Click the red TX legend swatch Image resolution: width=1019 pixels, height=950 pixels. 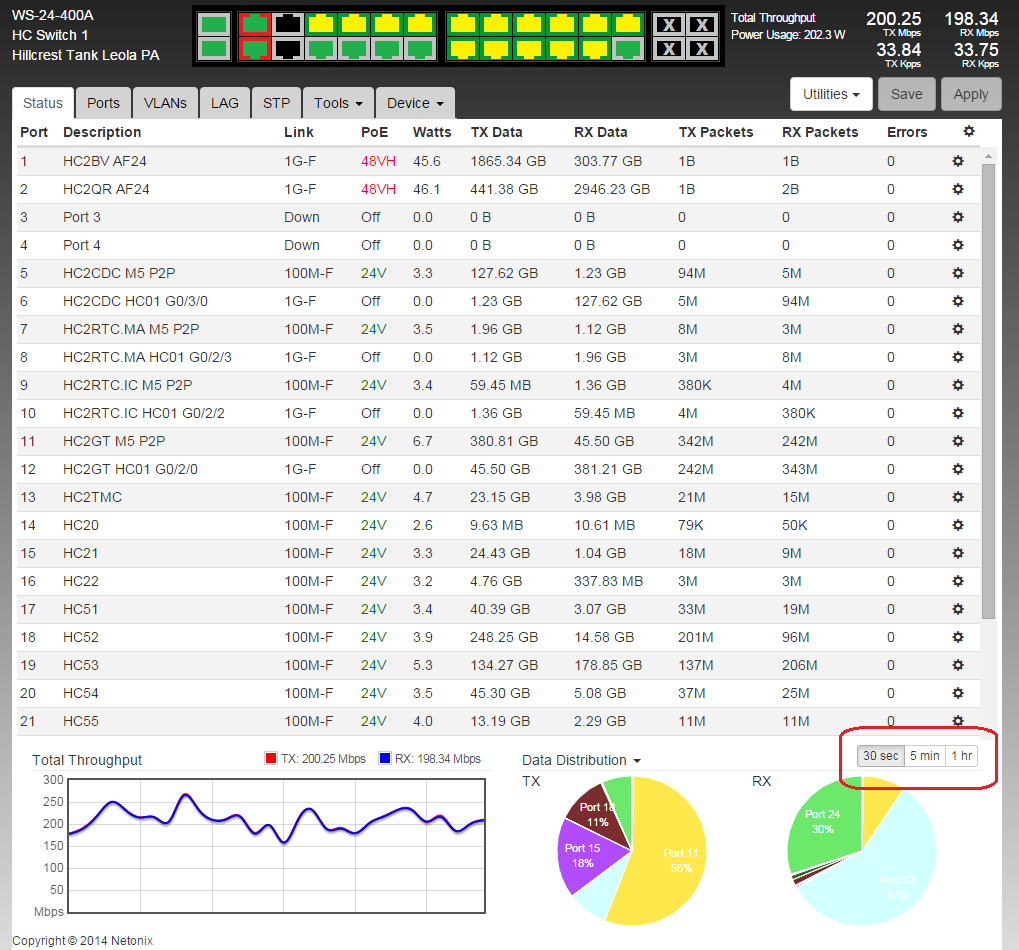click(271, 758)
